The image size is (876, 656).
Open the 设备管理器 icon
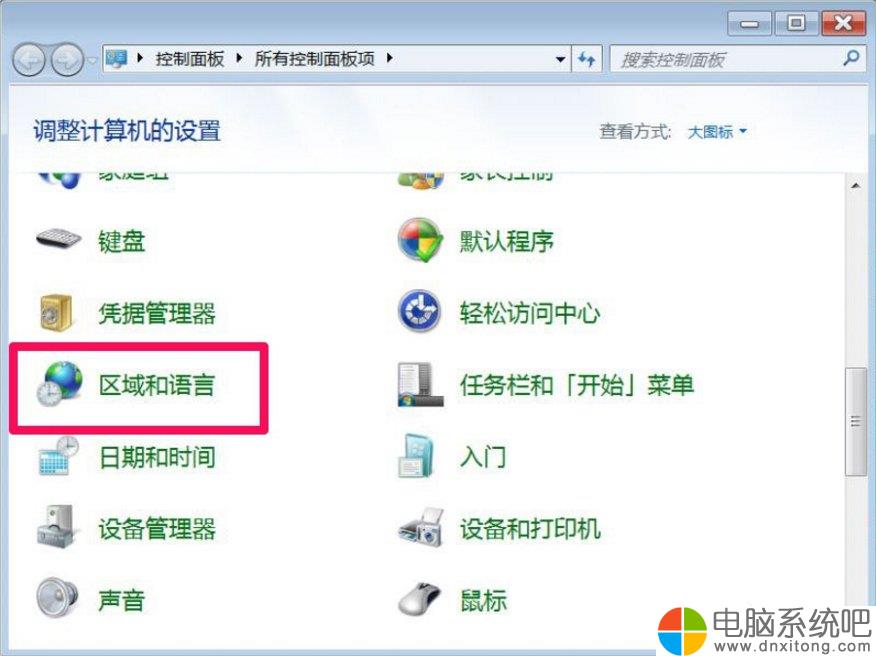pyautogui.click(x=55, y=526)
